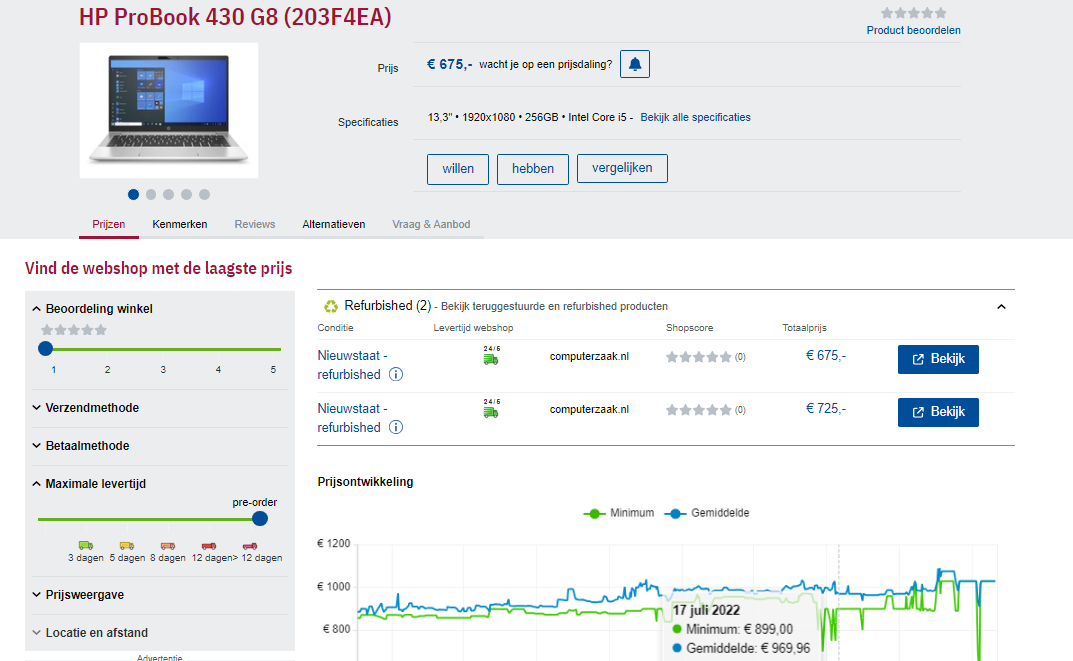Click the HP ProBook laptop product image
The width and height of the screenshot is (1073, 661).
point(169,111)
